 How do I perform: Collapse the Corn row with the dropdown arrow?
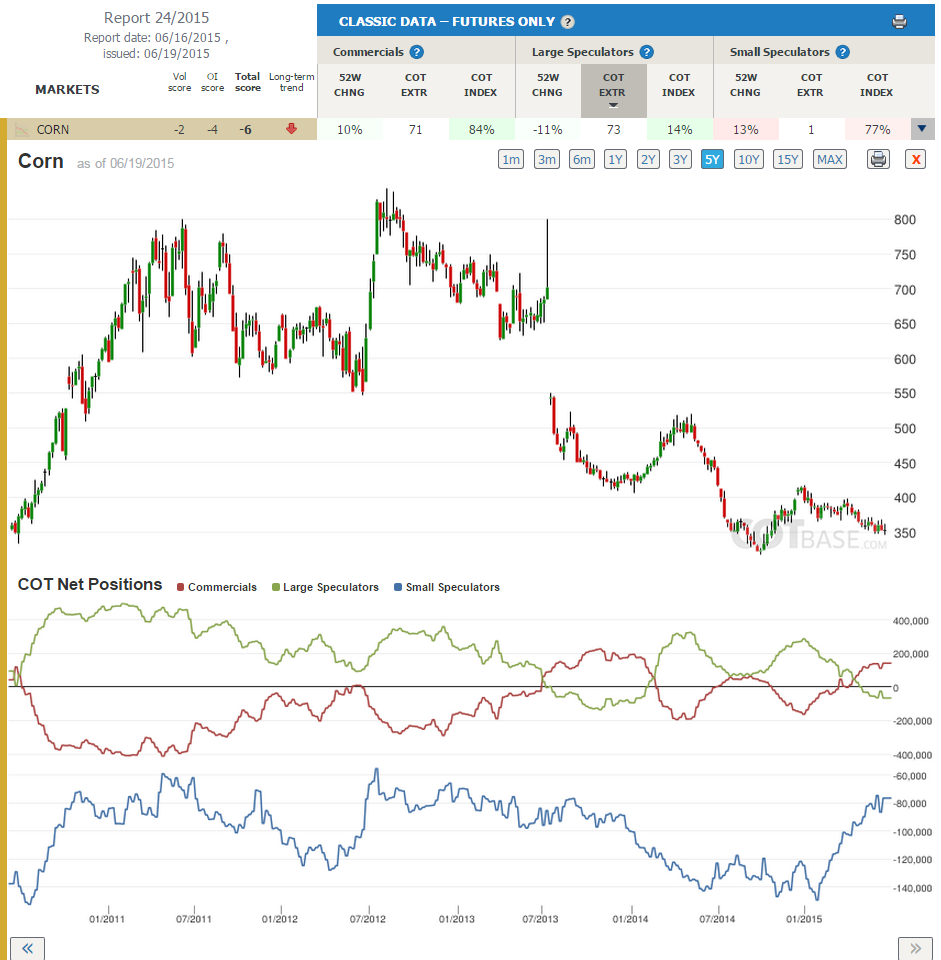922,129
